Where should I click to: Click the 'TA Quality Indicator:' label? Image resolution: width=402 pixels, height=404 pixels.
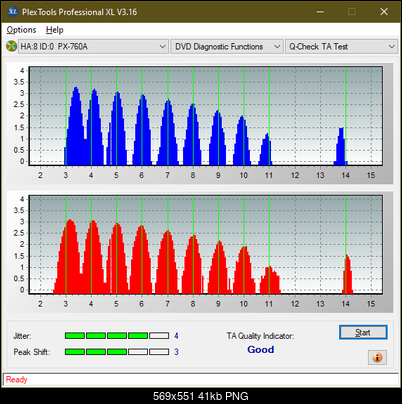(260, 336)
